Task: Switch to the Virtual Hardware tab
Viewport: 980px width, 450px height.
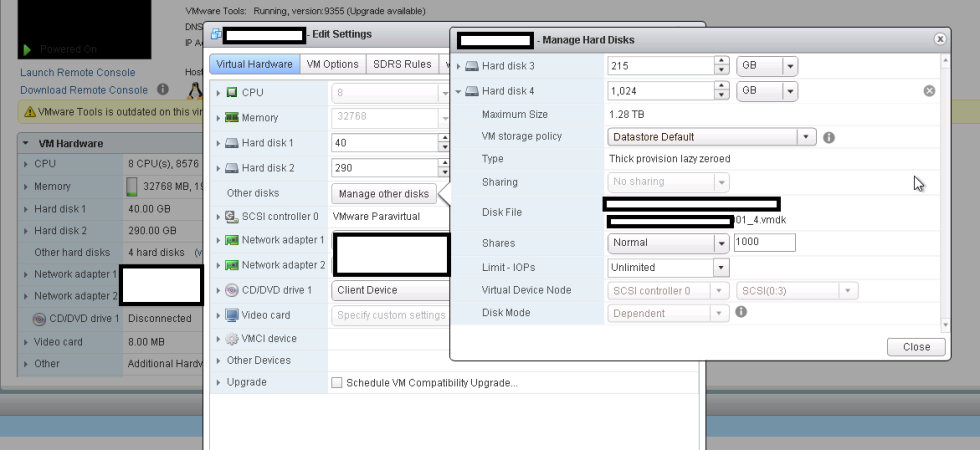Action: point(254,64)
